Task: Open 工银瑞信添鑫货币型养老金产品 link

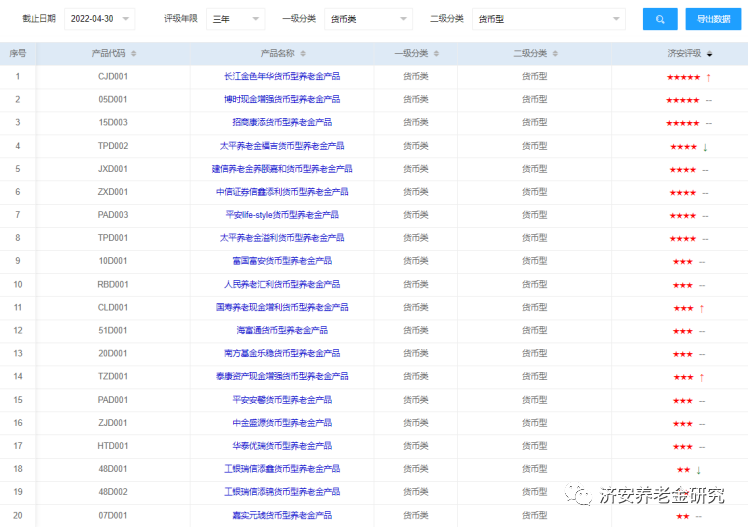Action: click(x=282, y=469)
